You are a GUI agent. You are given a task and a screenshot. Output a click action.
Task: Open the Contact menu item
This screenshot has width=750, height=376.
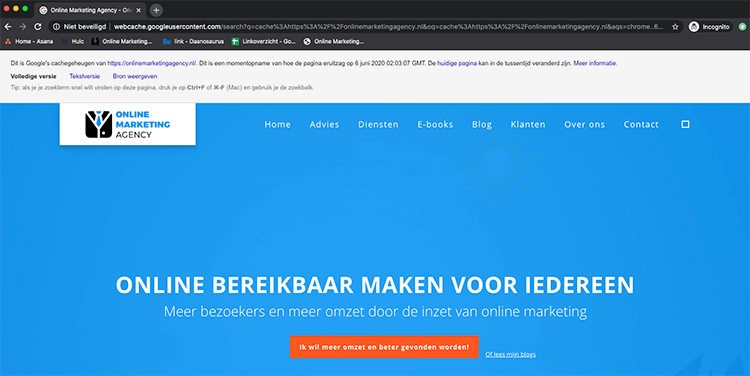pos(641,124)
